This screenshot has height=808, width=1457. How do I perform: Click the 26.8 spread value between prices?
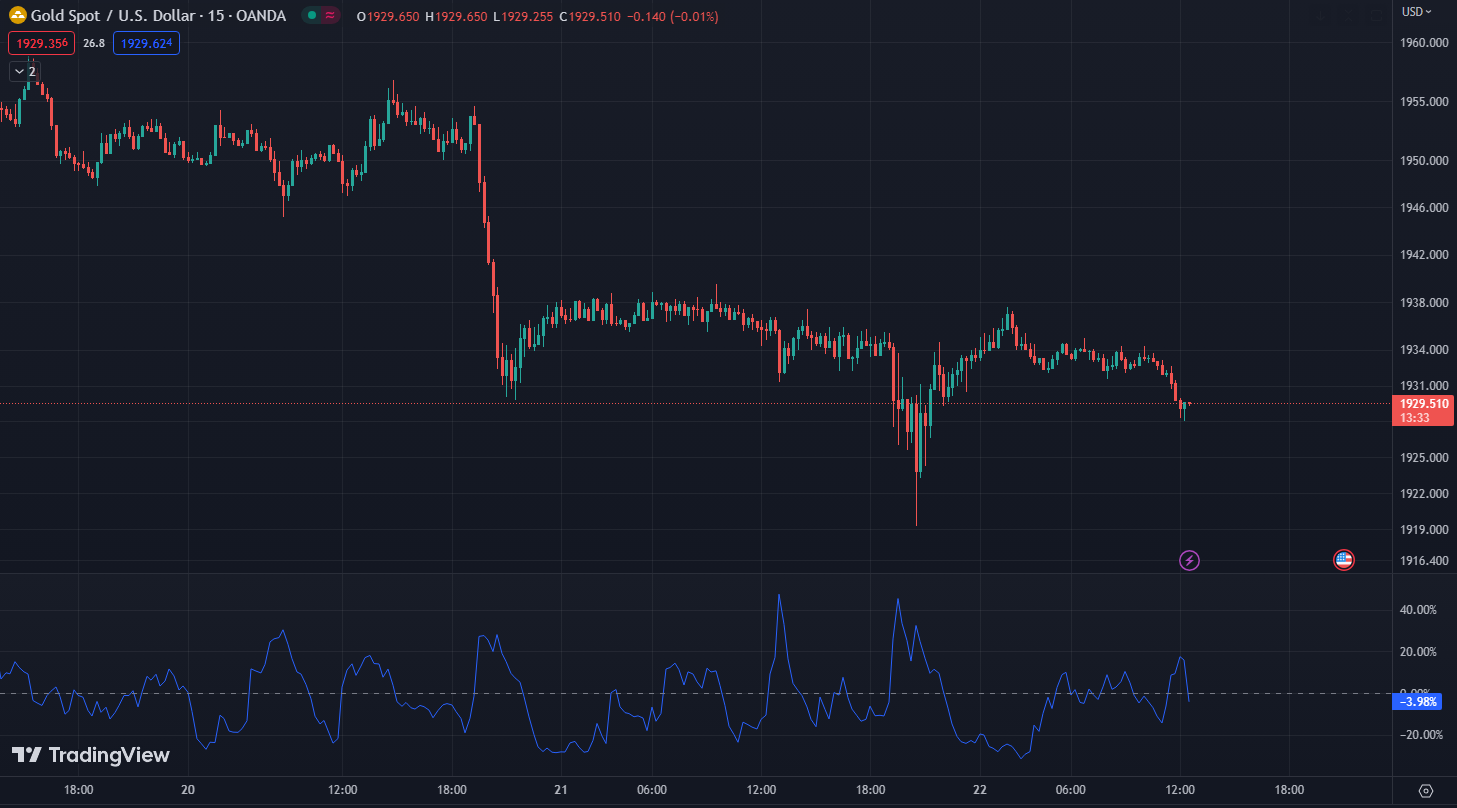tap(94, 43)
